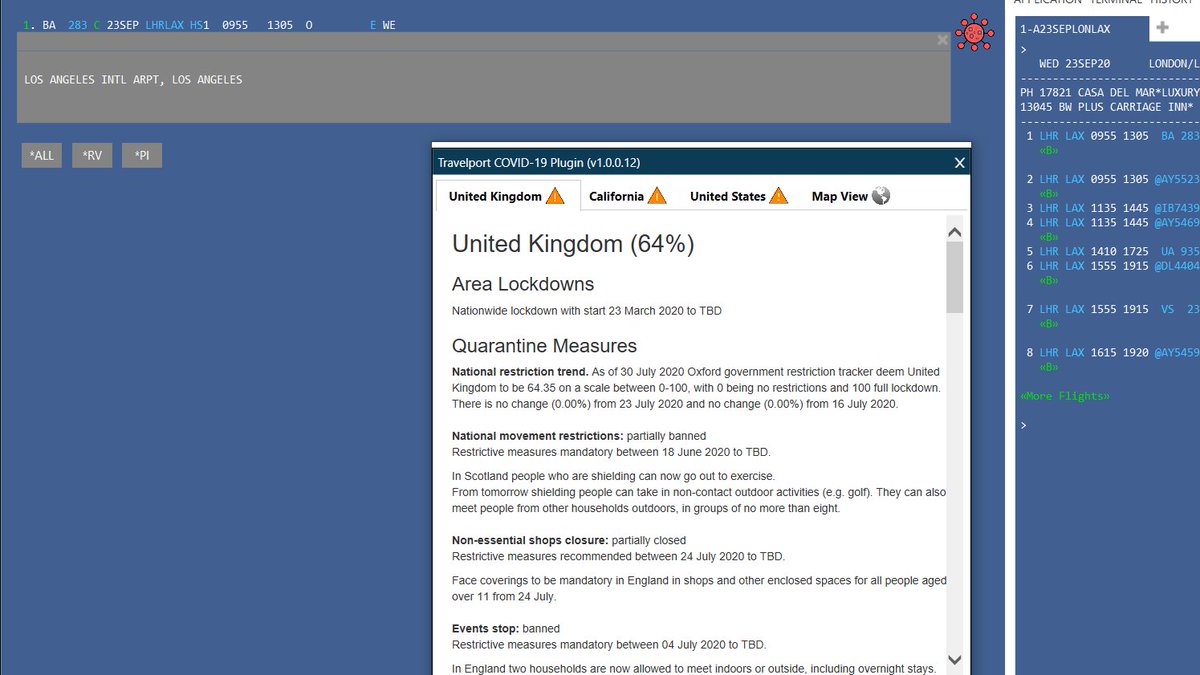Click the *PI button

click(x=142, y=155)
